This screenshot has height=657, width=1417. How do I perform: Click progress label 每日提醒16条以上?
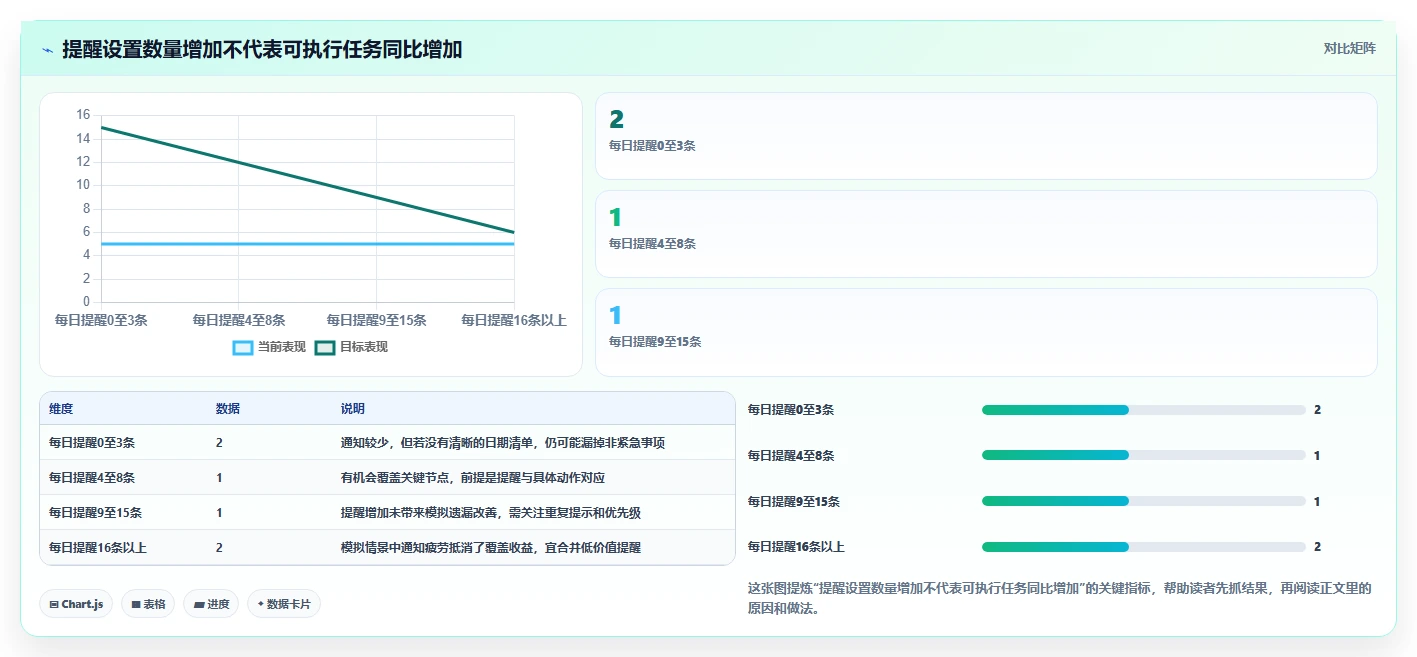click(797, 547)
